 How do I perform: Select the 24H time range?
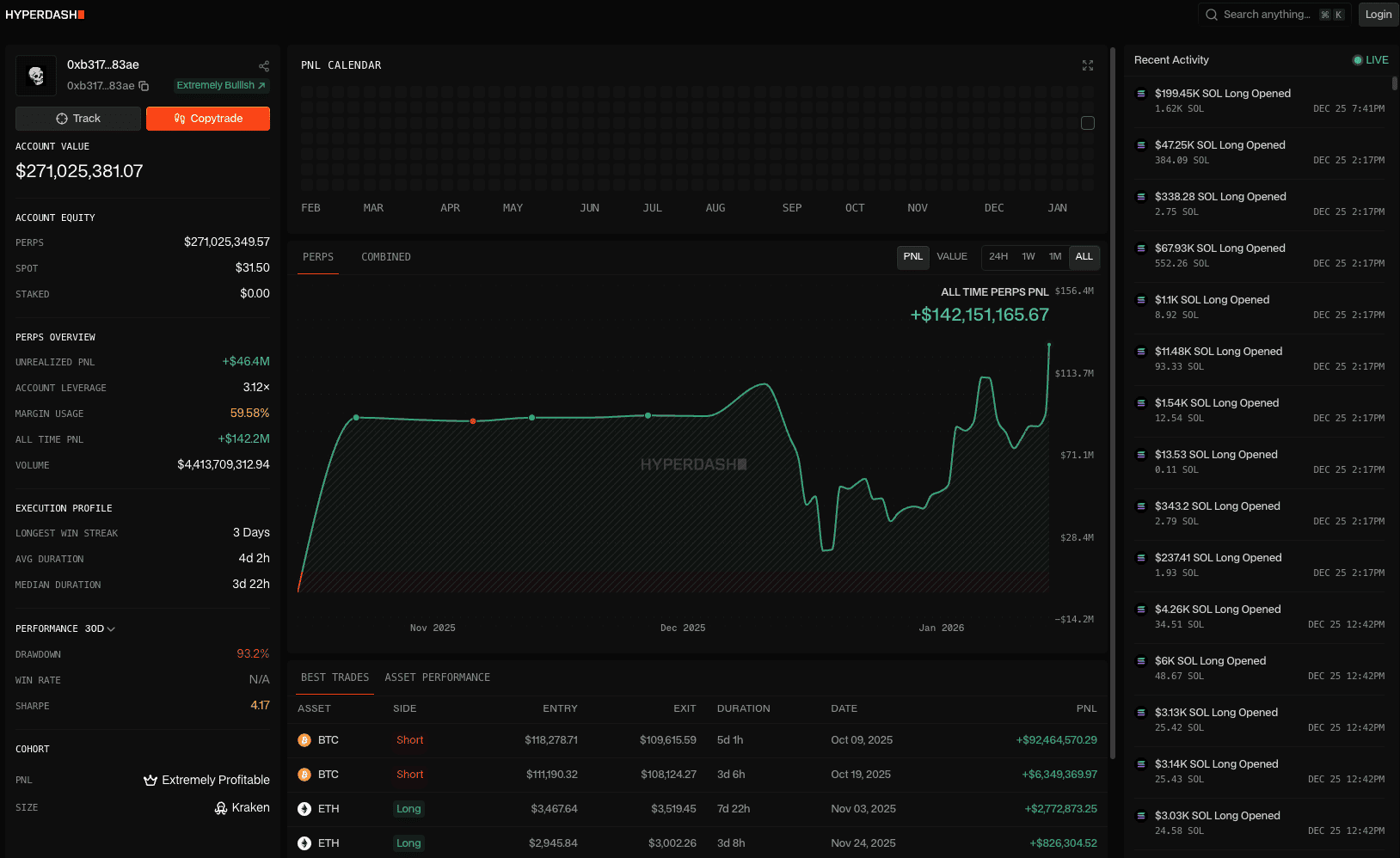998,257
